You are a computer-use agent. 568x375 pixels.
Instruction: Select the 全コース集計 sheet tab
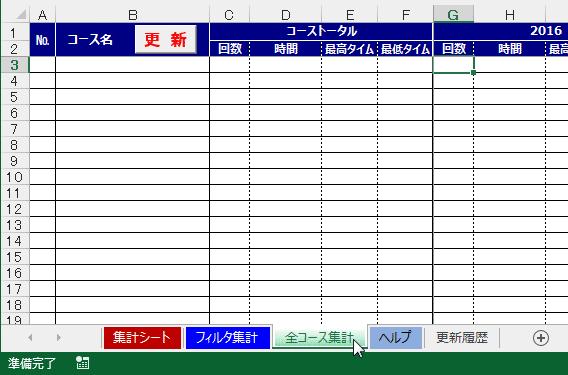tap(320, 338)
